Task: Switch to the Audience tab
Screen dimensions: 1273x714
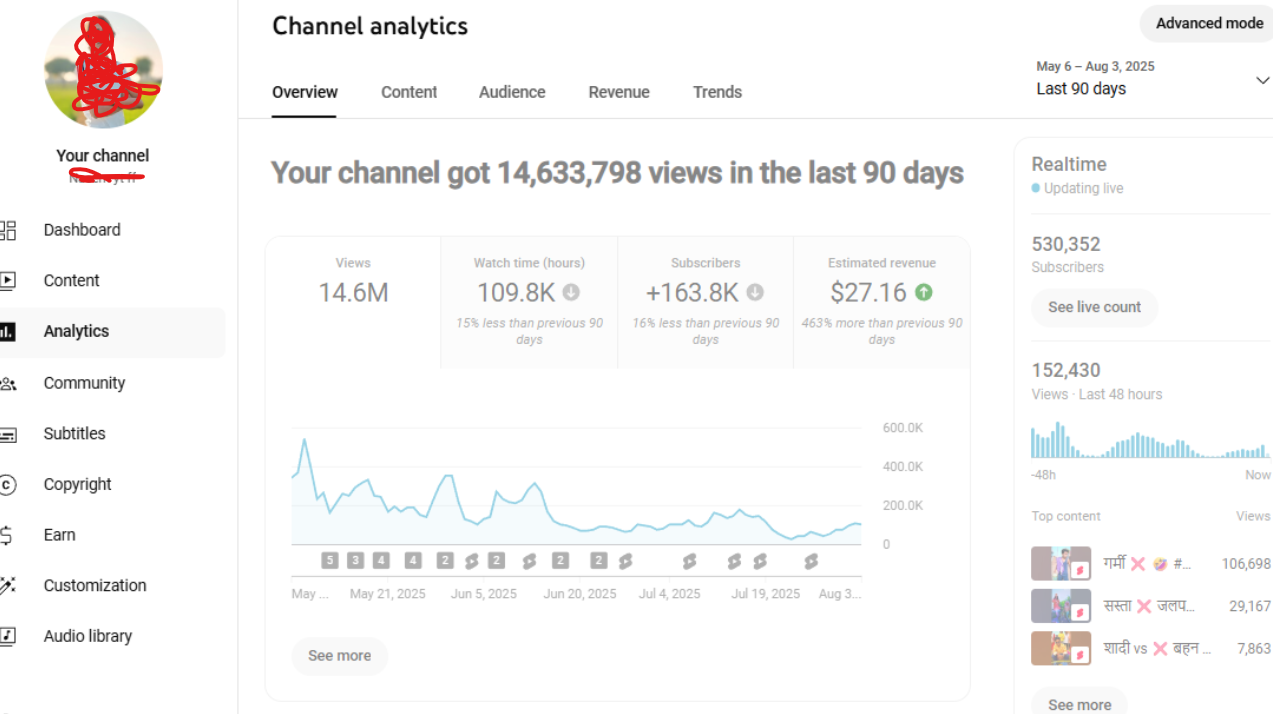Action: point(512,92)
